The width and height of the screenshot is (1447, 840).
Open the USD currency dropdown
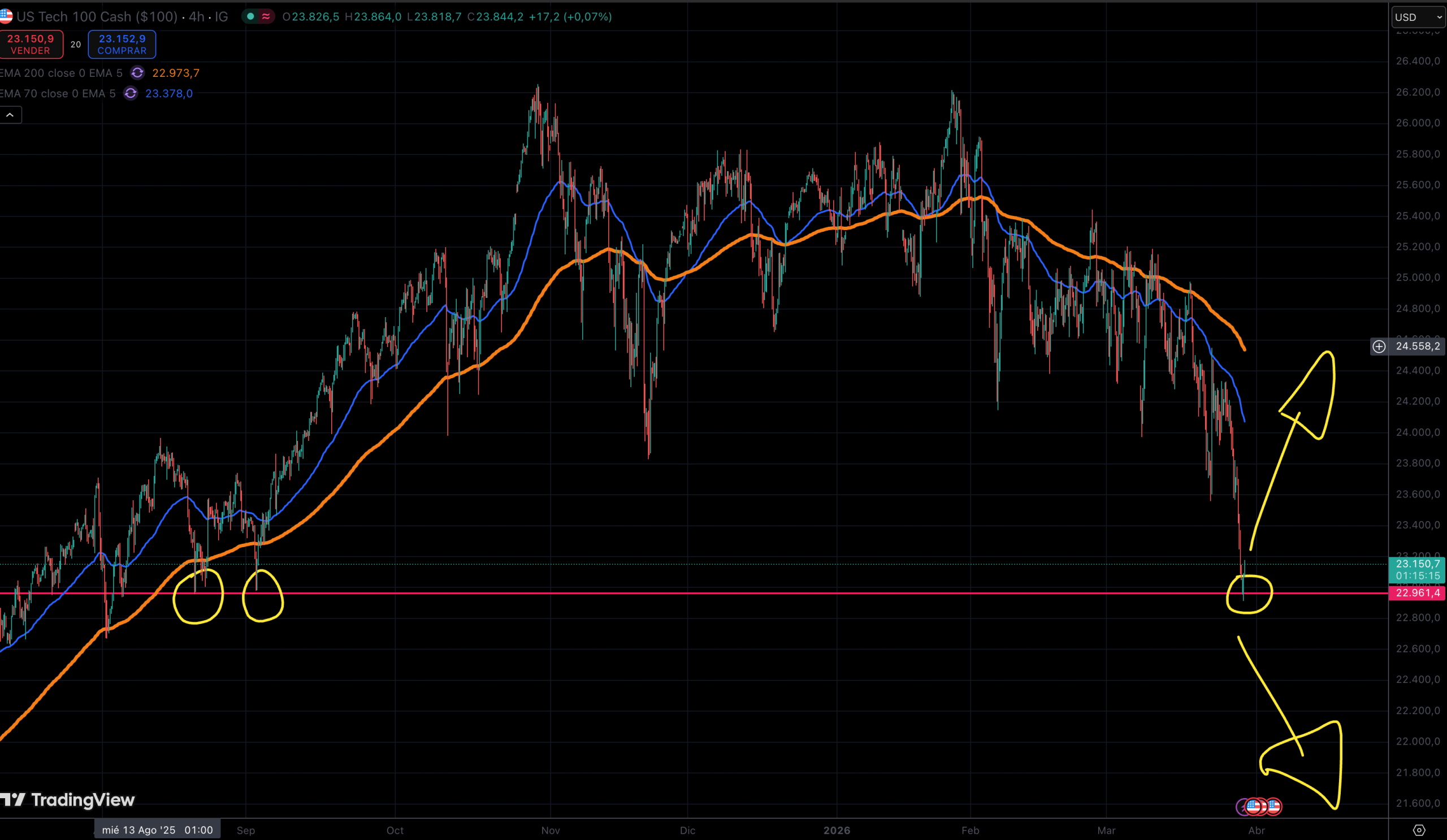[x=1418, y=17]
